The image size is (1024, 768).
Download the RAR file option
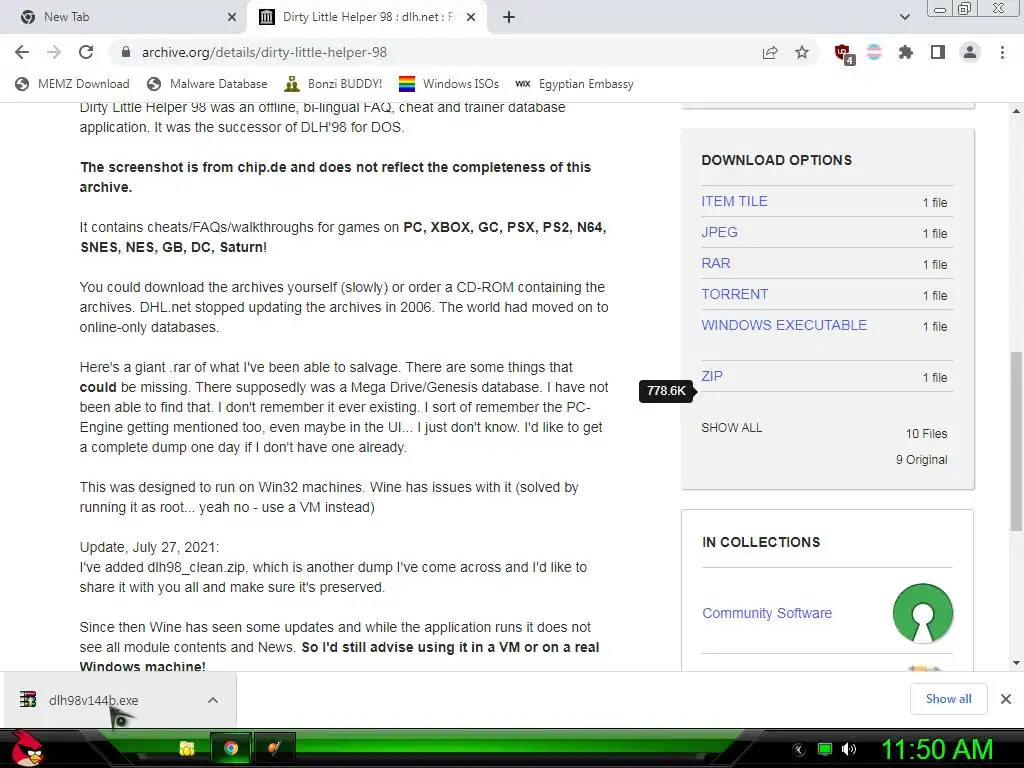[716, 263]
